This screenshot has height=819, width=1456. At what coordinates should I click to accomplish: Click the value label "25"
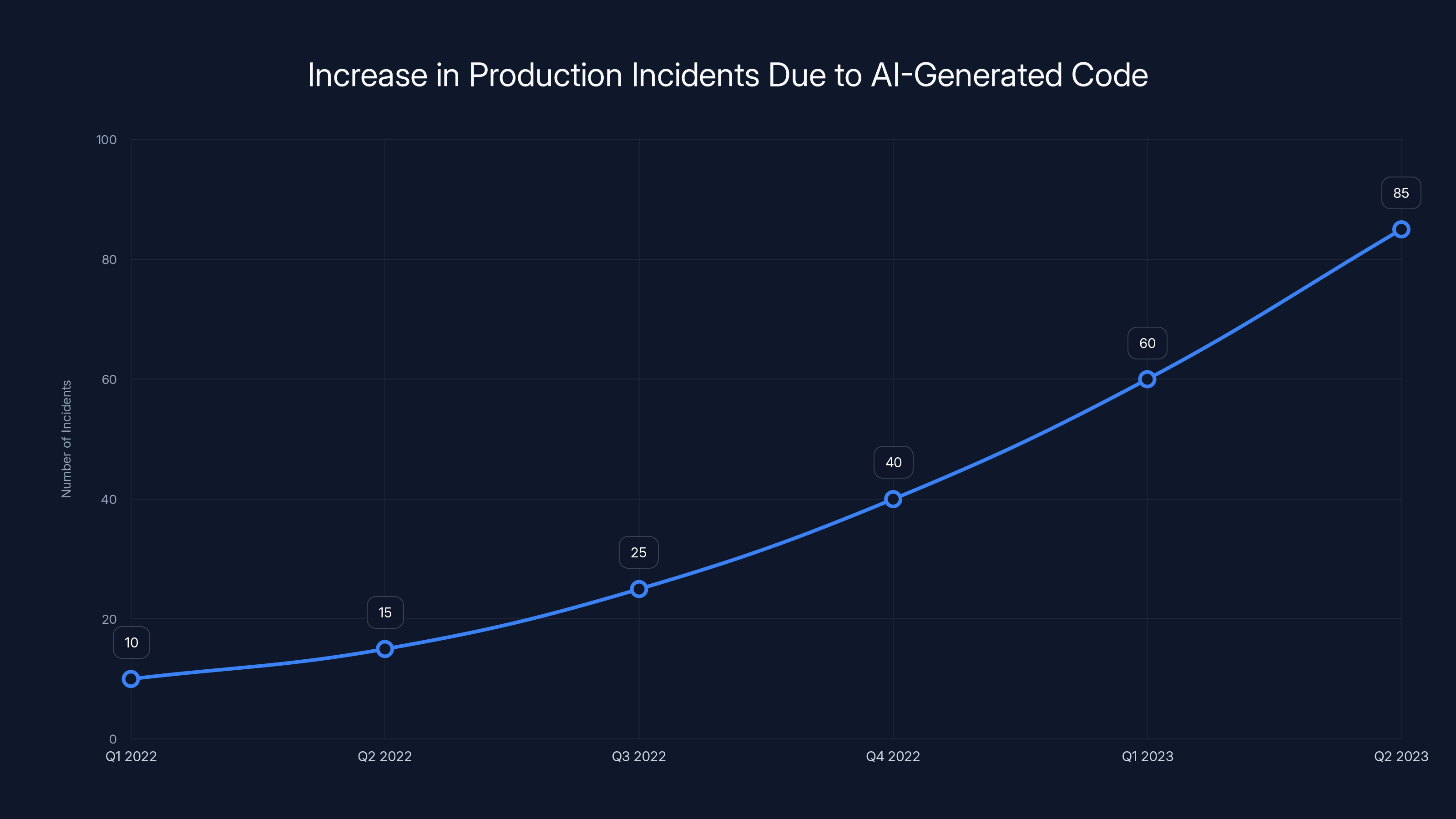639,553
